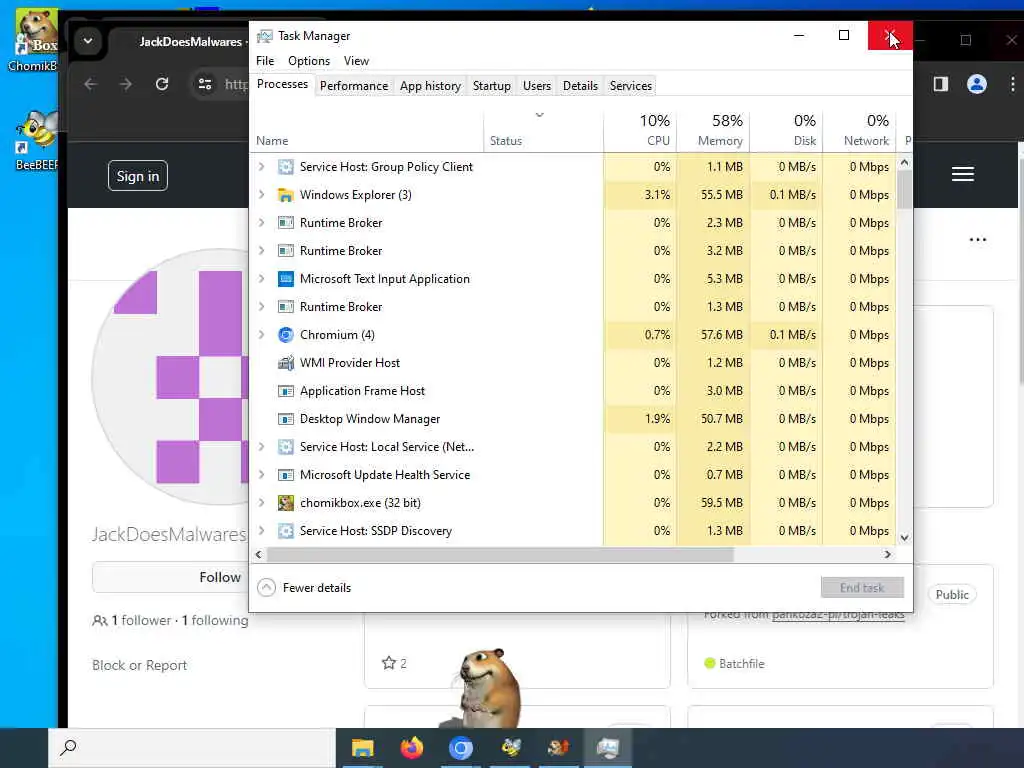
Task: Click the star icon on repository card
Action: tap(389, 663)
